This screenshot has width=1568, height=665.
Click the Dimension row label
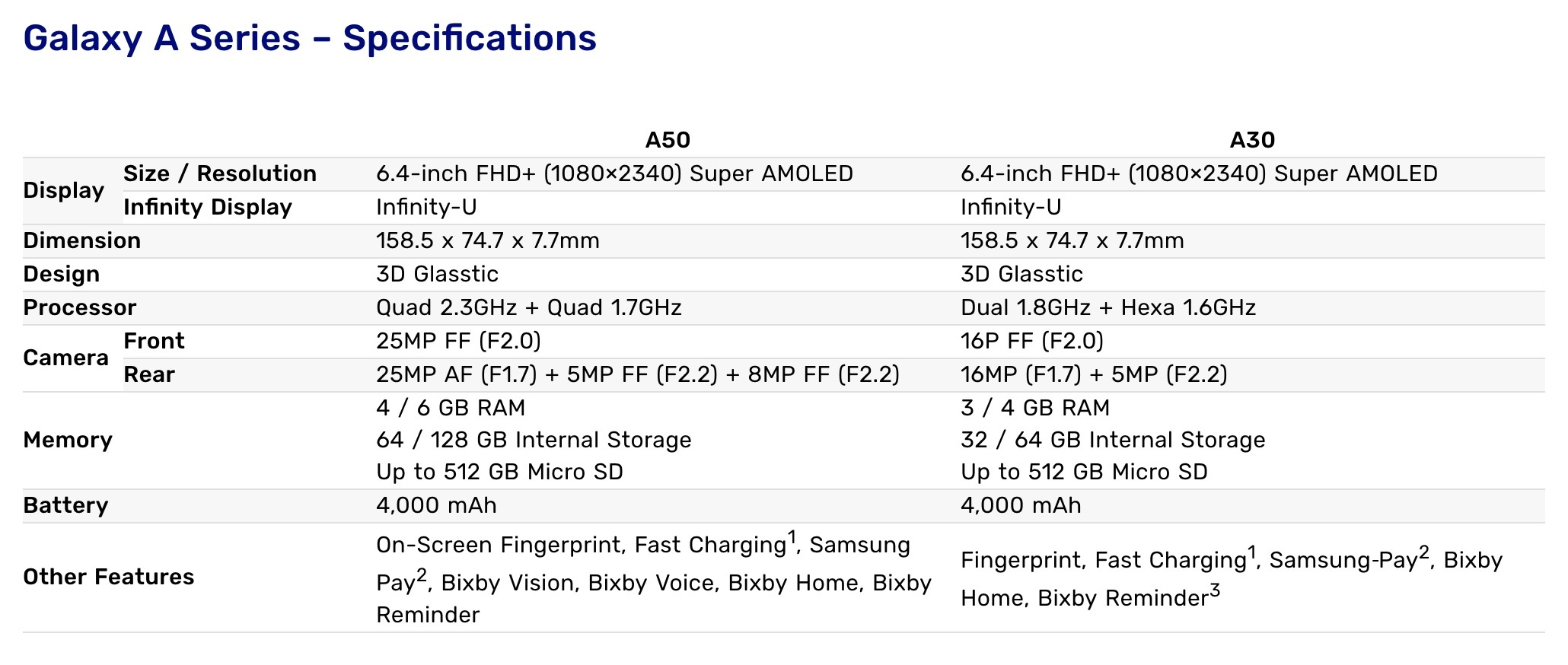coord(82,240)
